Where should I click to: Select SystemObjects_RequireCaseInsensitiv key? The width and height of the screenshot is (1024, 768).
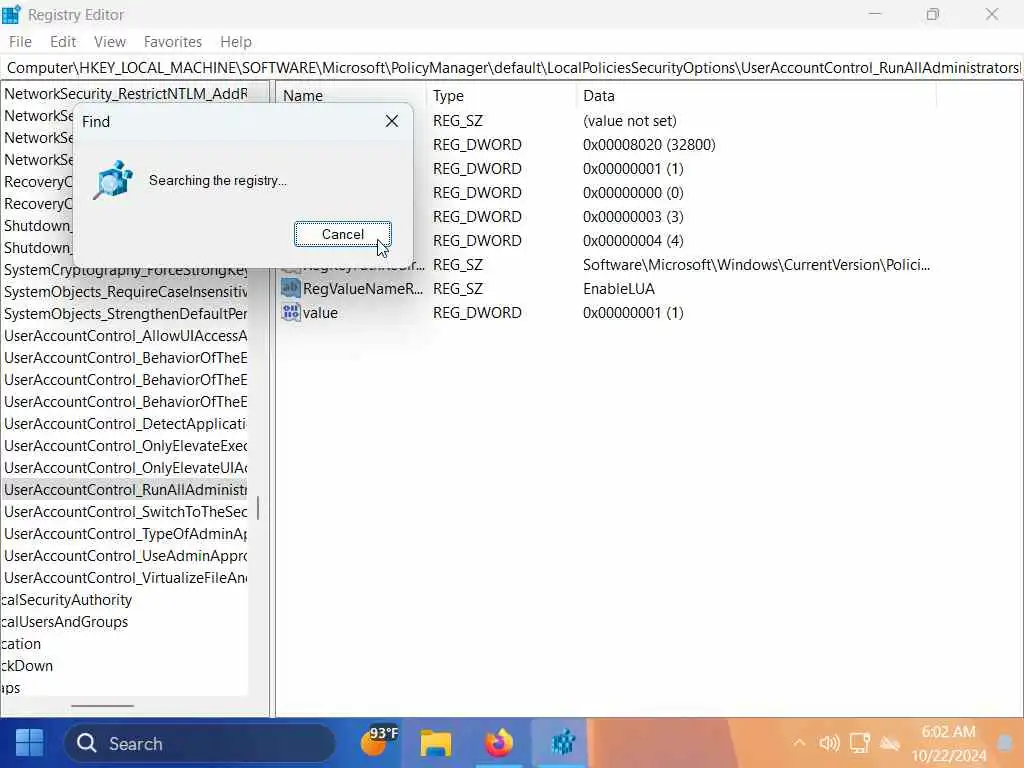(125, 292)
